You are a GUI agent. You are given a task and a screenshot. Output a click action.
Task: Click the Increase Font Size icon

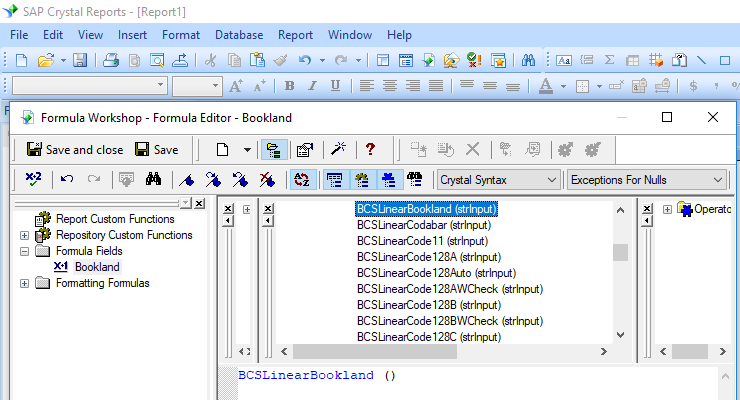point(236,85)
